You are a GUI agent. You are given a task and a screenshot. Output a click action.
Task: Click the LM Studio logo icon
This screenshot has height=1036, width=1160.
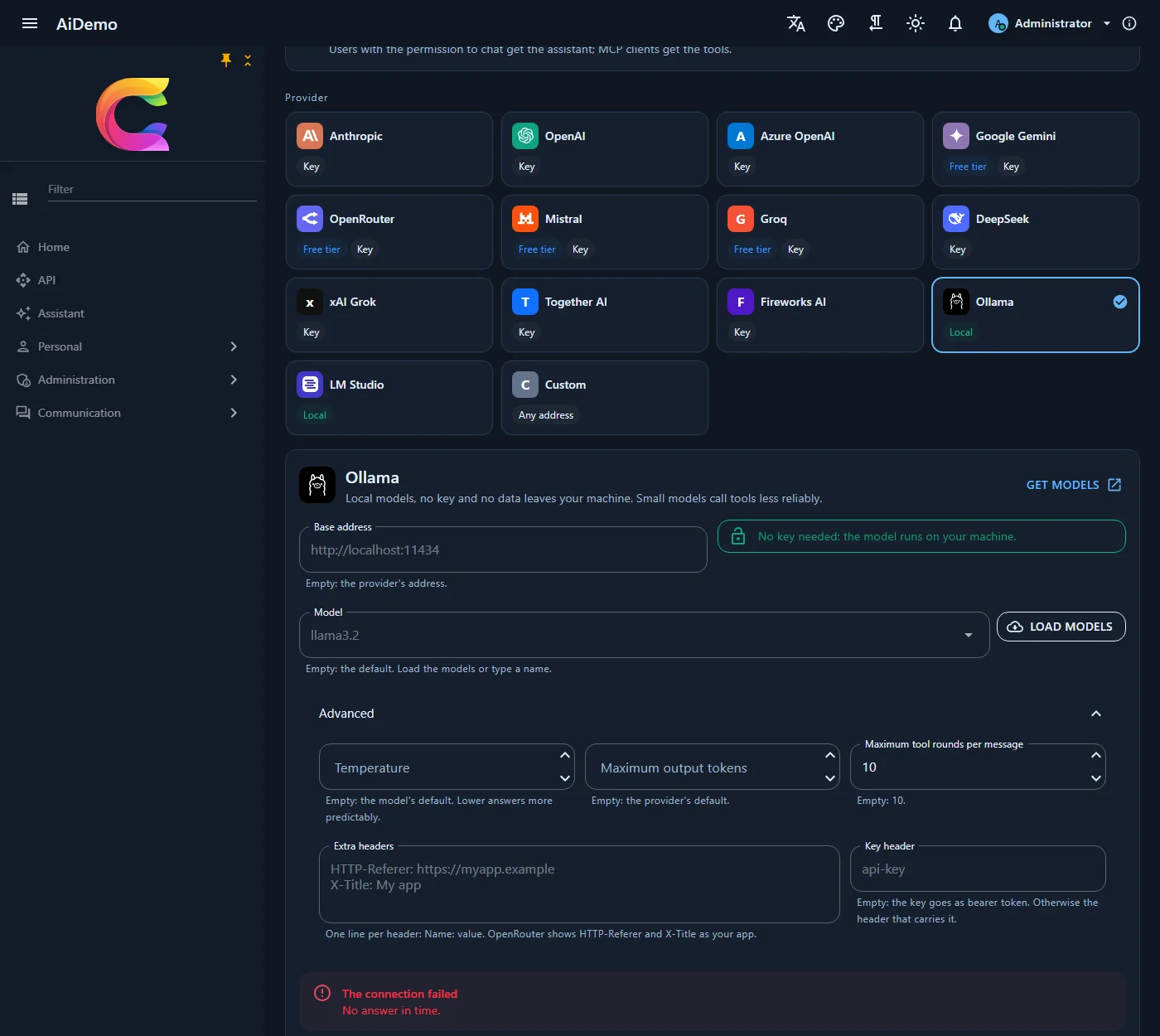tap(310, 385)
